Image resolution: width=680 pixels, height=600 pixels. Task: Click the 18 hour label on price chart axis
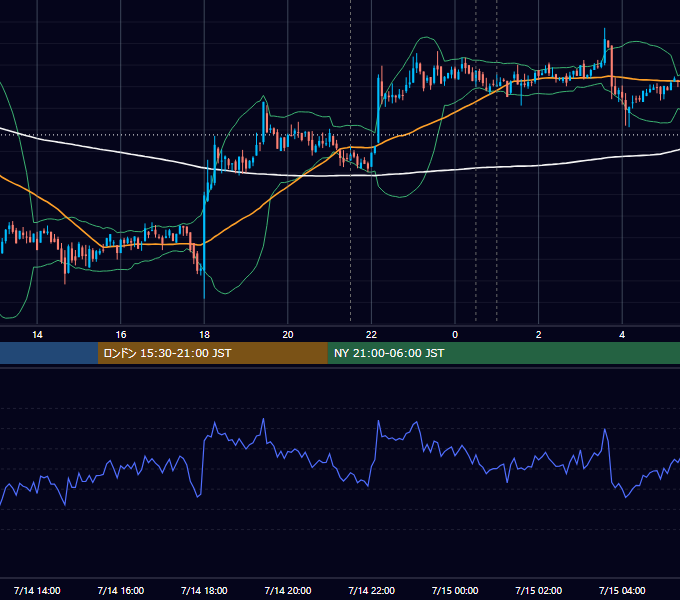[204, 335]
